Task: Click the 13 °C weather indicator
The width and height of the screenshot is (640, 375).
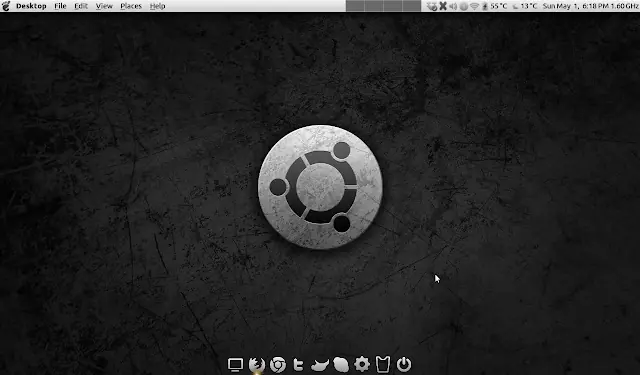Action: [525, 6]
